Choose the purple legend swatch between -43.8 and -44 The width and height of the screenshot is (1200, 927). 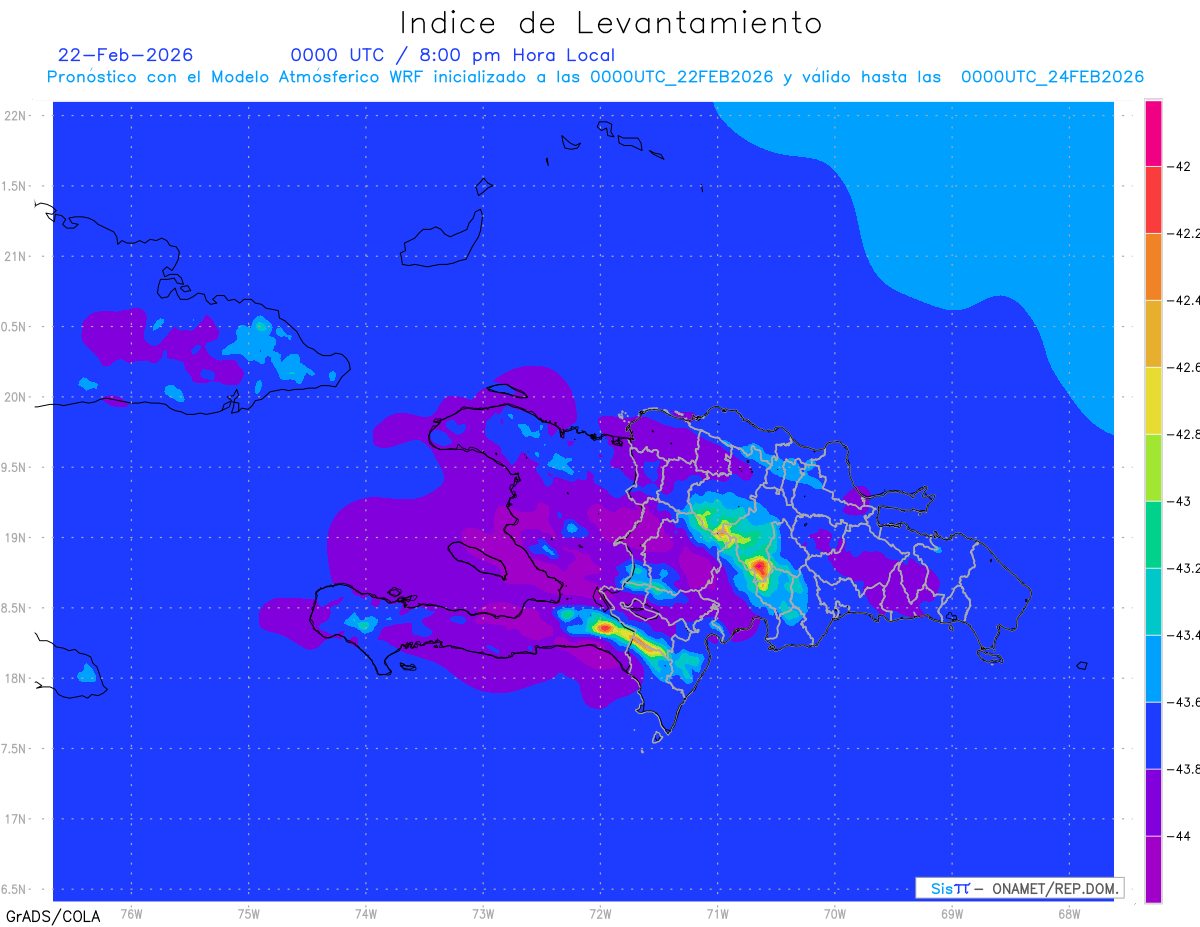pyautogui.click(x=1153, y=803)
